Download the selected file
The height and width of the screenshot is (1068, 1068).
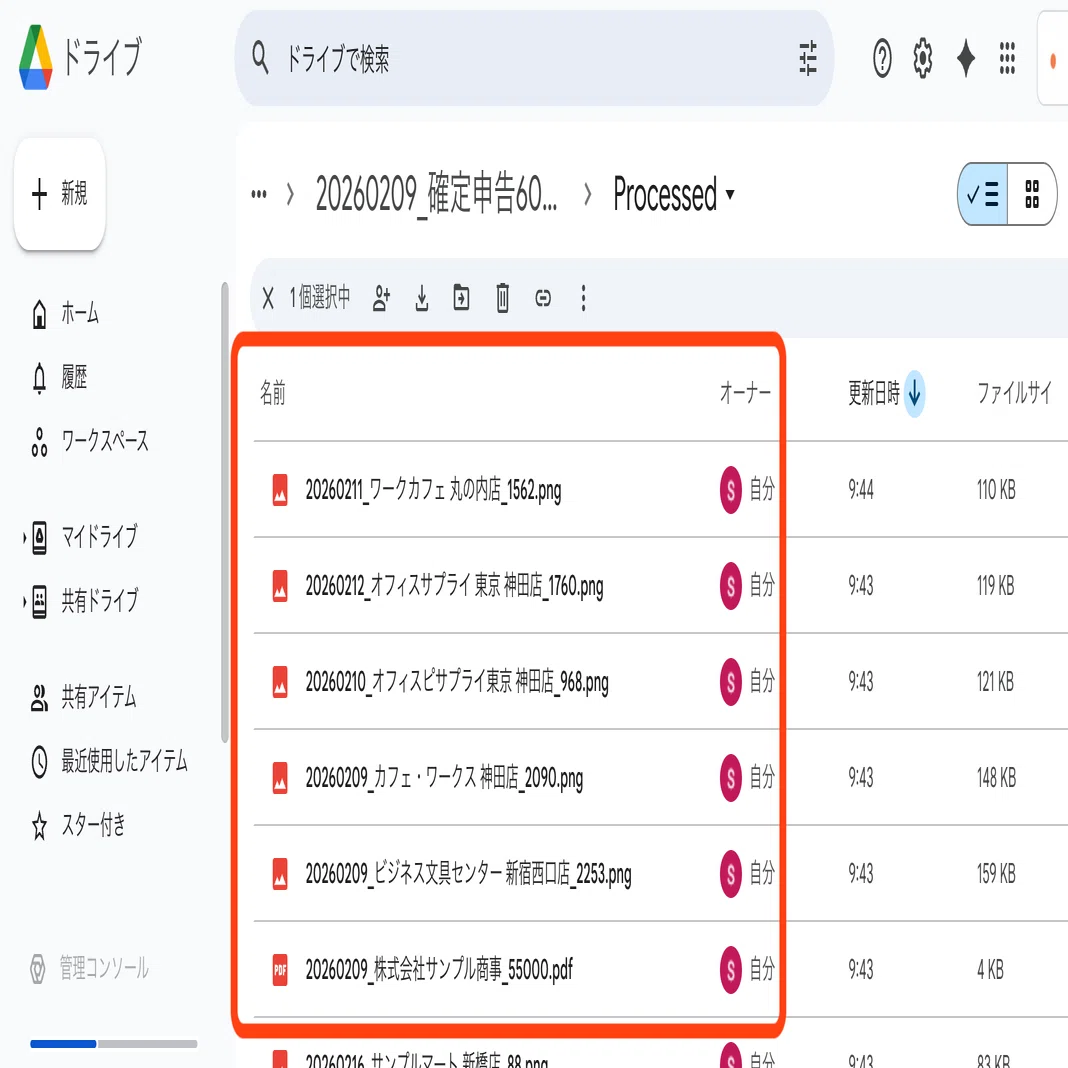pos(422,298)
